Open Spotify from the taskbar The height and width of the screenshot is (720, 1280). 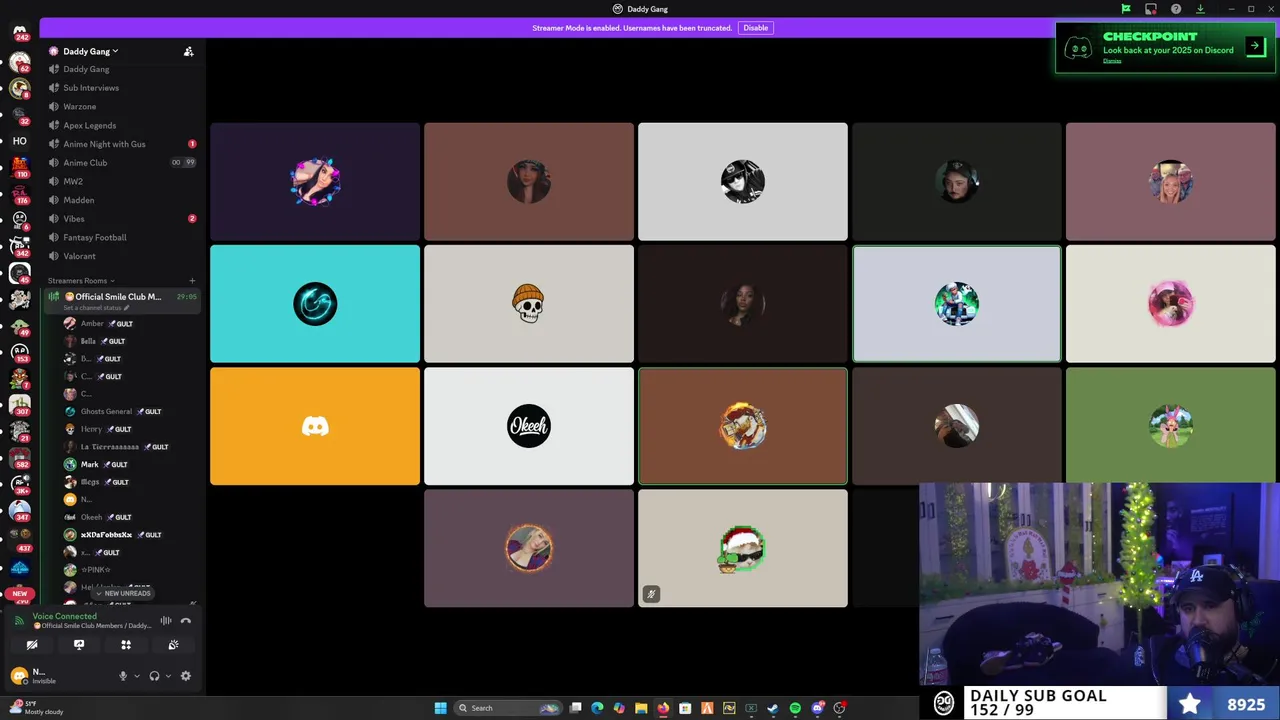tap(795, 708)
